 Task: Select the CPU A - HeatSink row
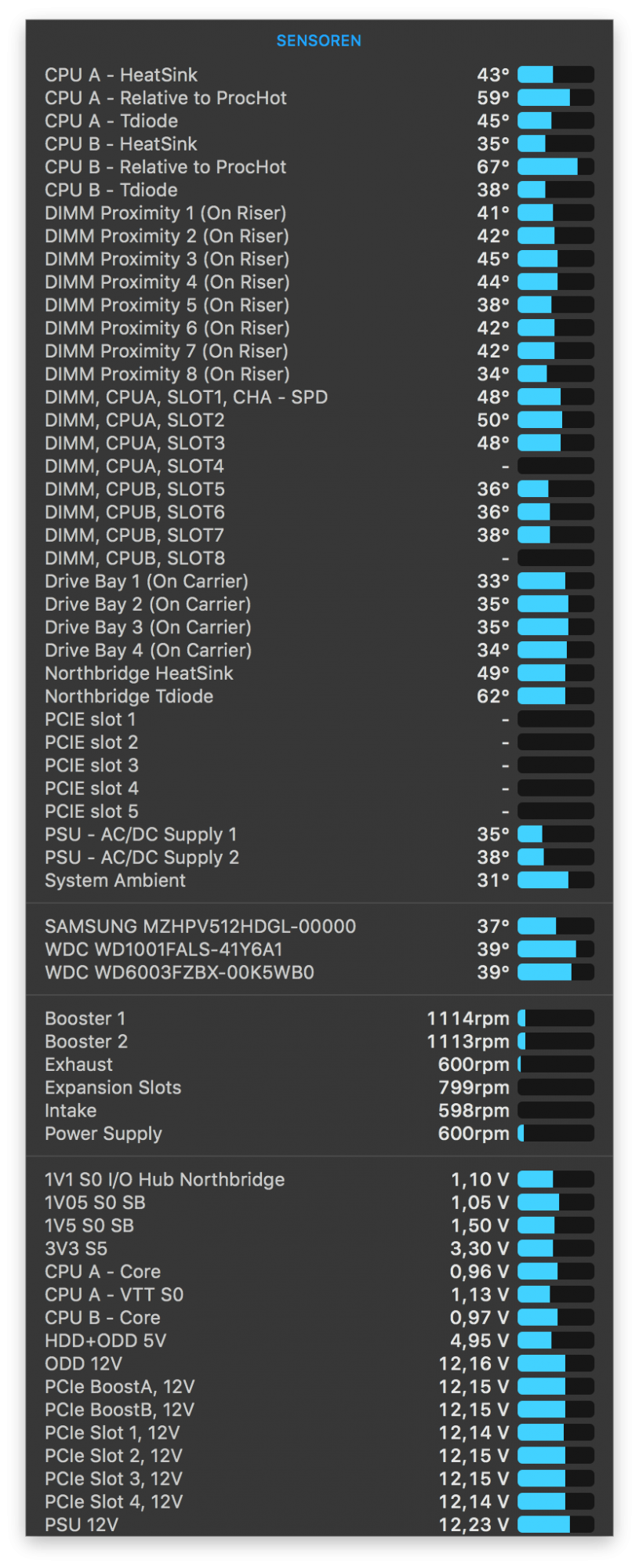pyautogui.click(x=122, y=75)
